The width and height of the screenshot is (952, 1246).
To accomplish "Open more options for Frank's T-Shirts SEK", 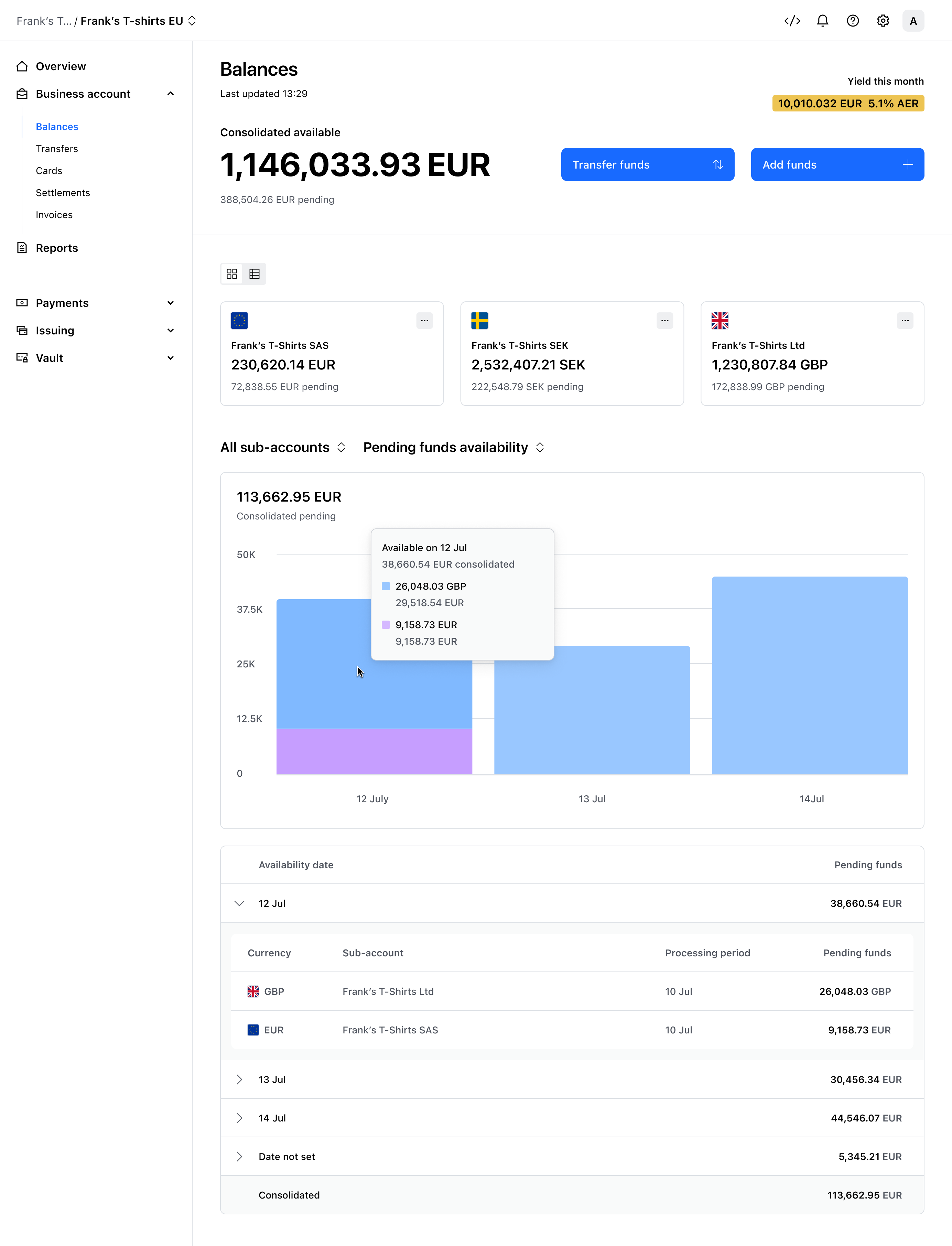I will [x=665, y=320].
